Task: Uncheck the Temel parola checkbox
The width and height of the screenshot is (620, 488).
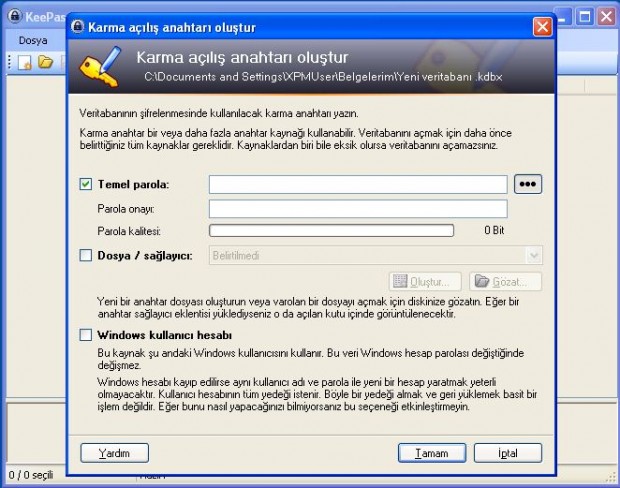Action: [x=86, y=184]
